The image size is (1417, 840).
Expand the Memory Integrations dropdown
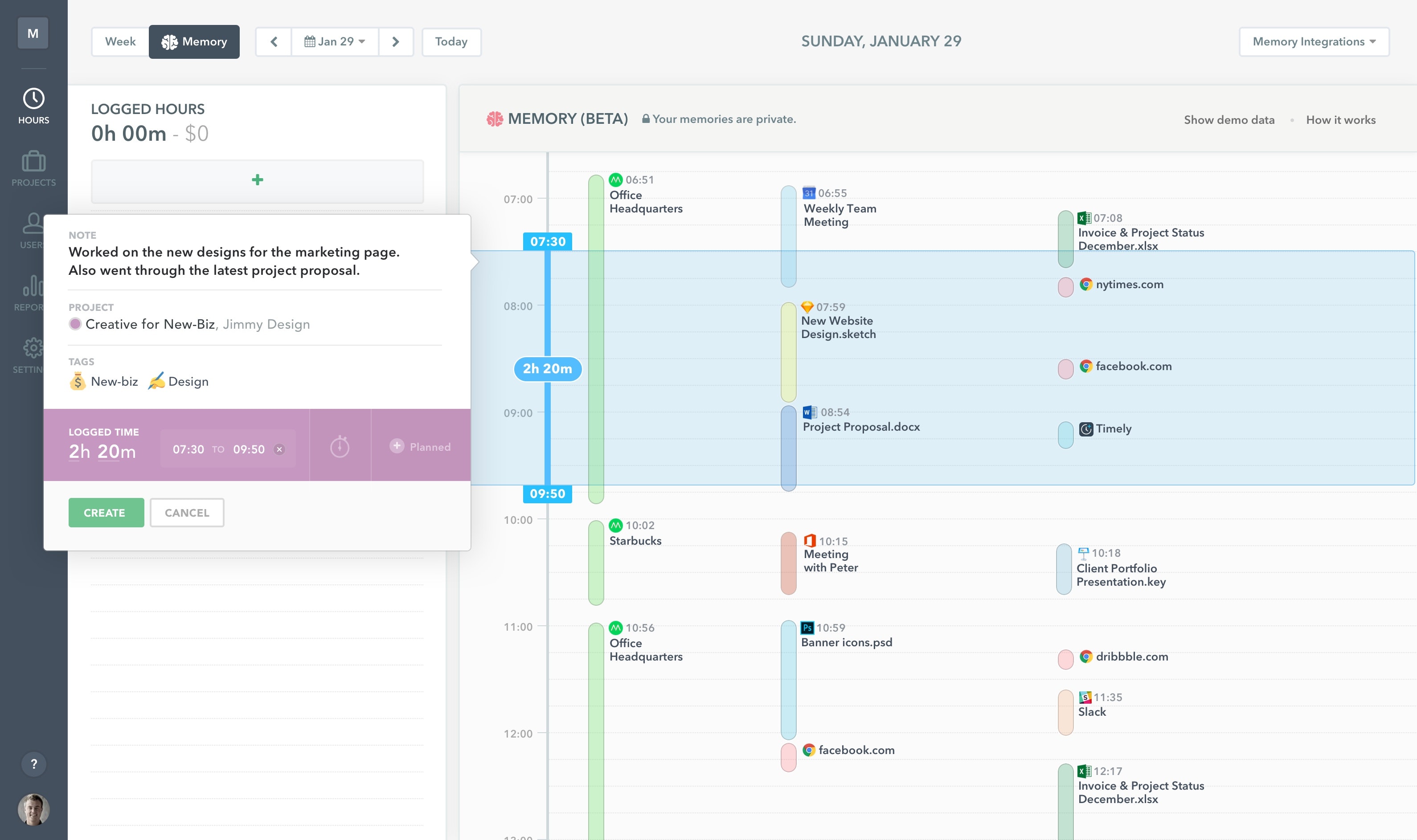pyautogui.click(x=1314, y=42)
